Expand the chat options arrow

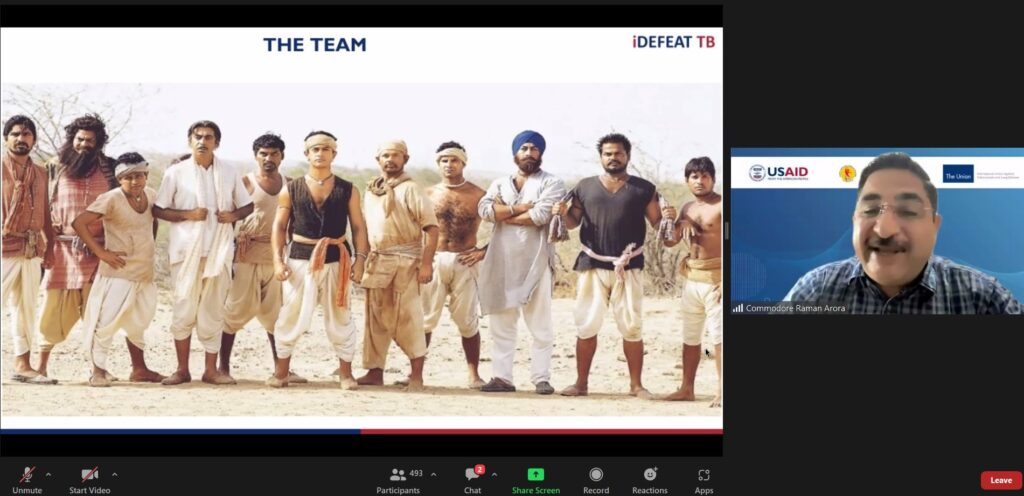494,473
